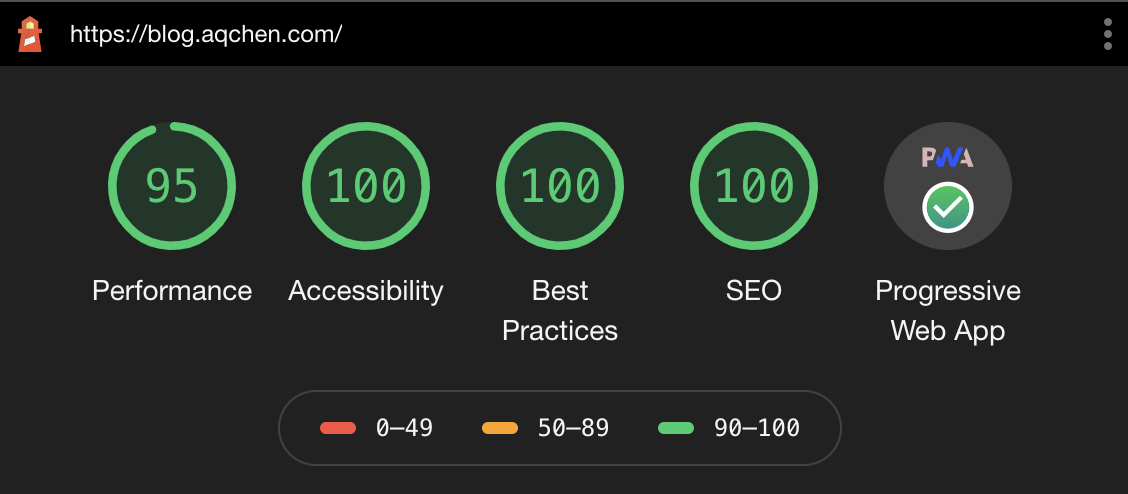Click the PWA logo in the badge

(947, 157)
